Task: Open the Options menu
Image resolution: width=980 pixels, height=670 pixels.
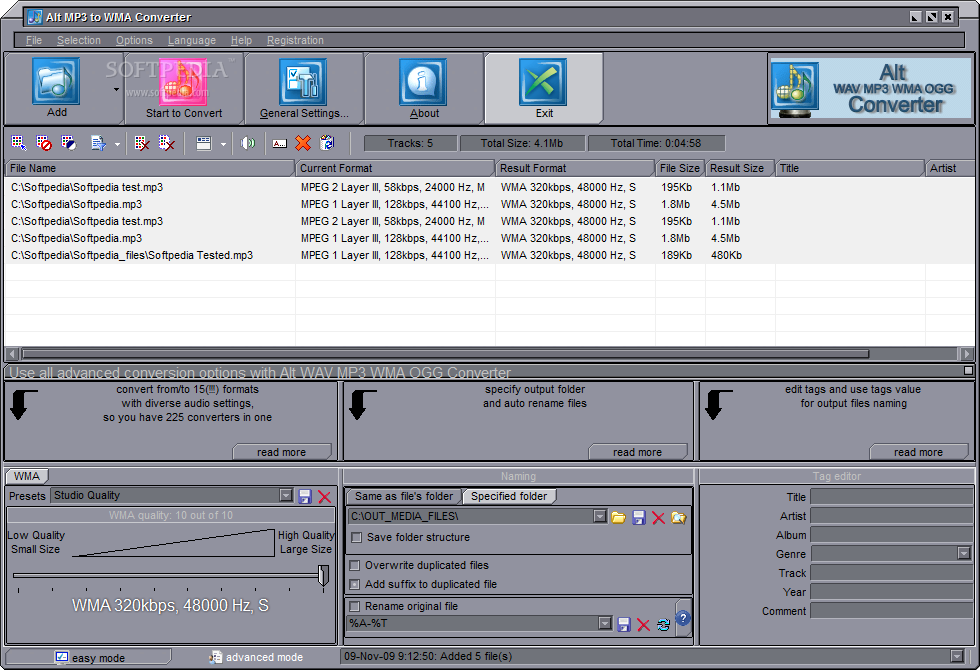Action: click(134, 40)
